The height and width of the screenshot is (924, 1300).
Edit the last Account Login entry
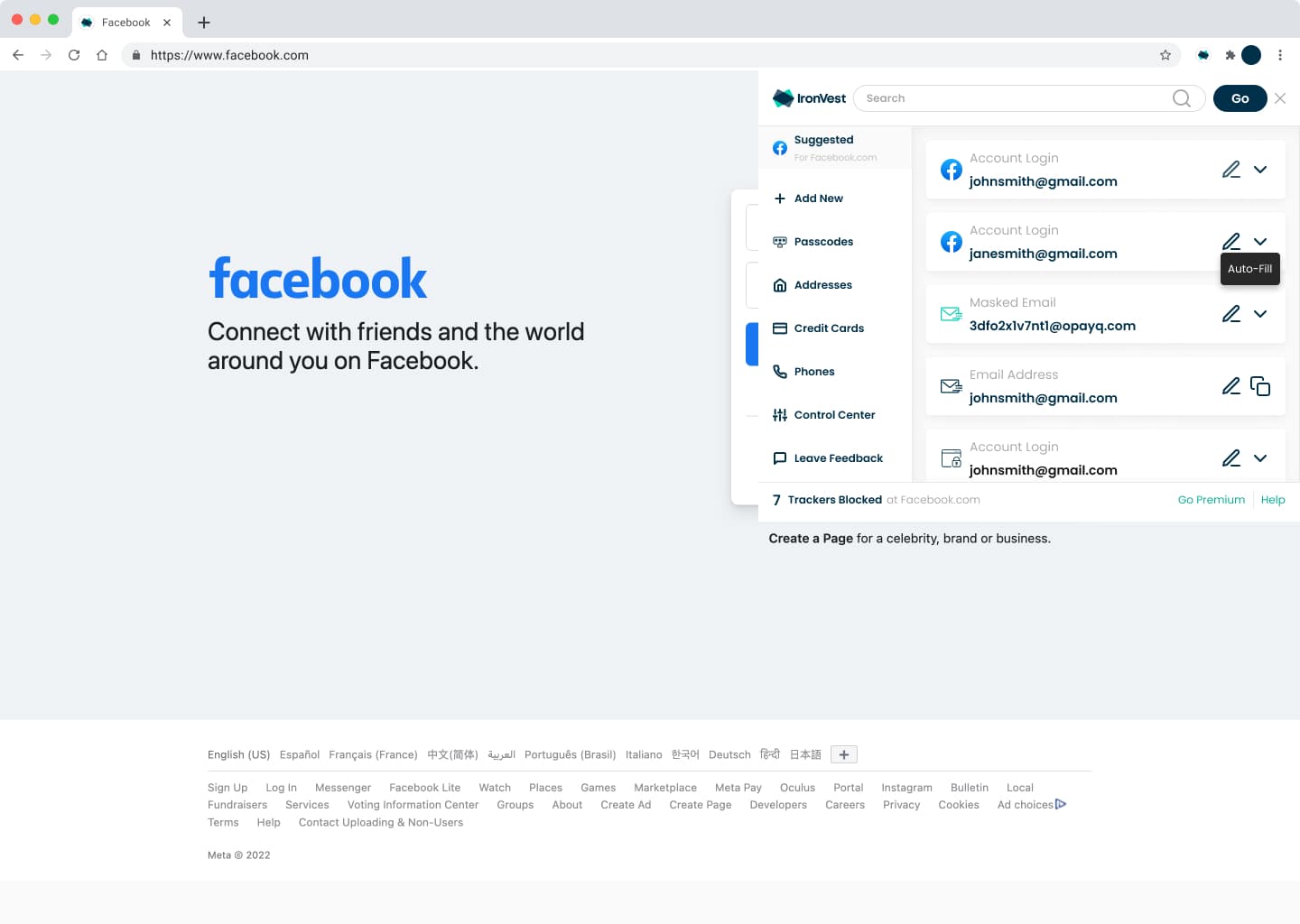point(1231,458)
